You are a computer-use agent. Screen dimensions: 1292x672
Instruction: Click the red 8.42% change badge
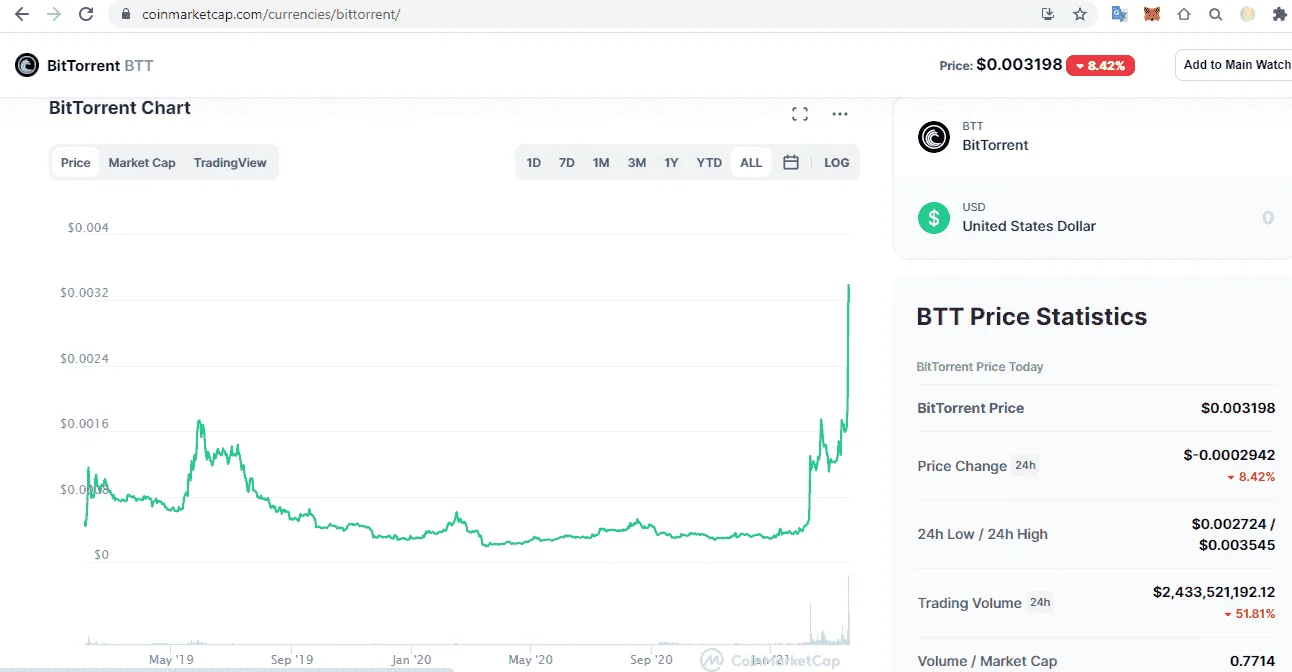point(1100,66)
